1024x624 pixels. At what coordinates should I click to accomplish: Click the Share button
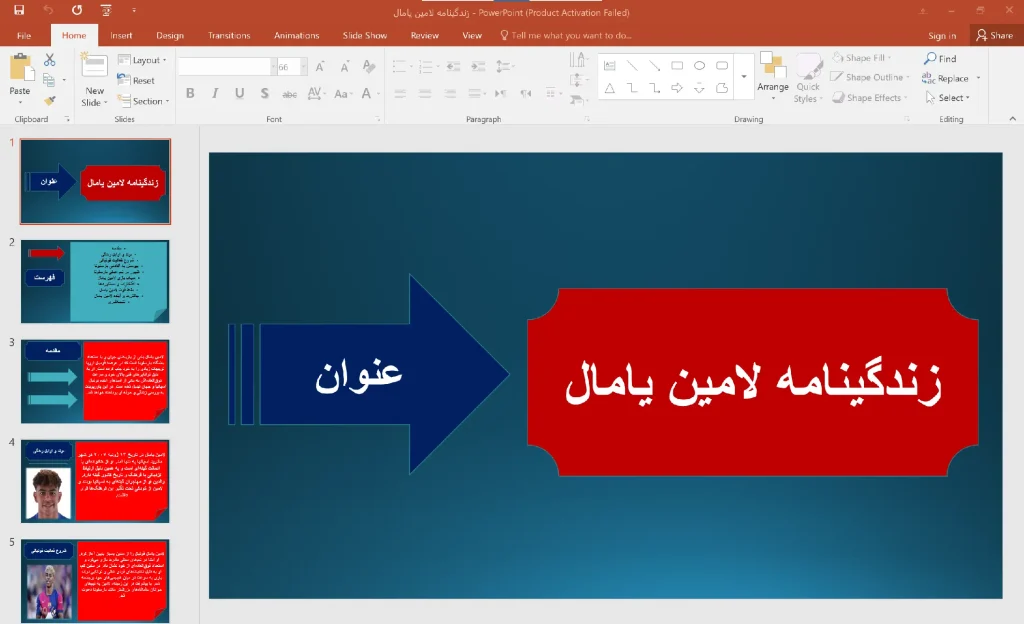click(995, 35)
